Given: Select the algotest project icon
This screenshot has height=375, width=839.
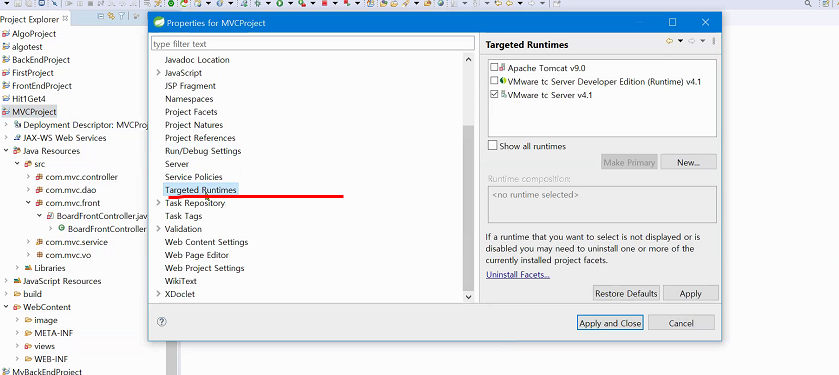Looking at the screenshot, I should (6, 47).
